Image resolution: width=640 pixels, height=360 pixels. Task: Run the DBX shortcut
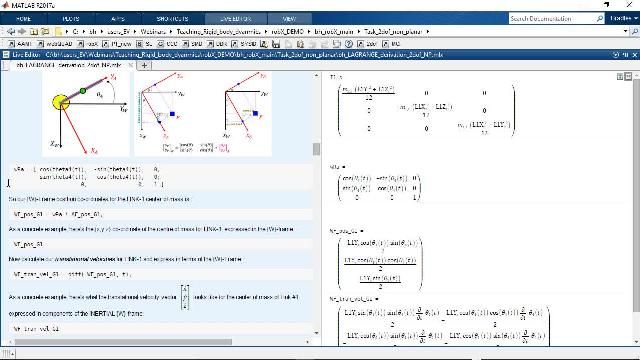pos(217,44)
